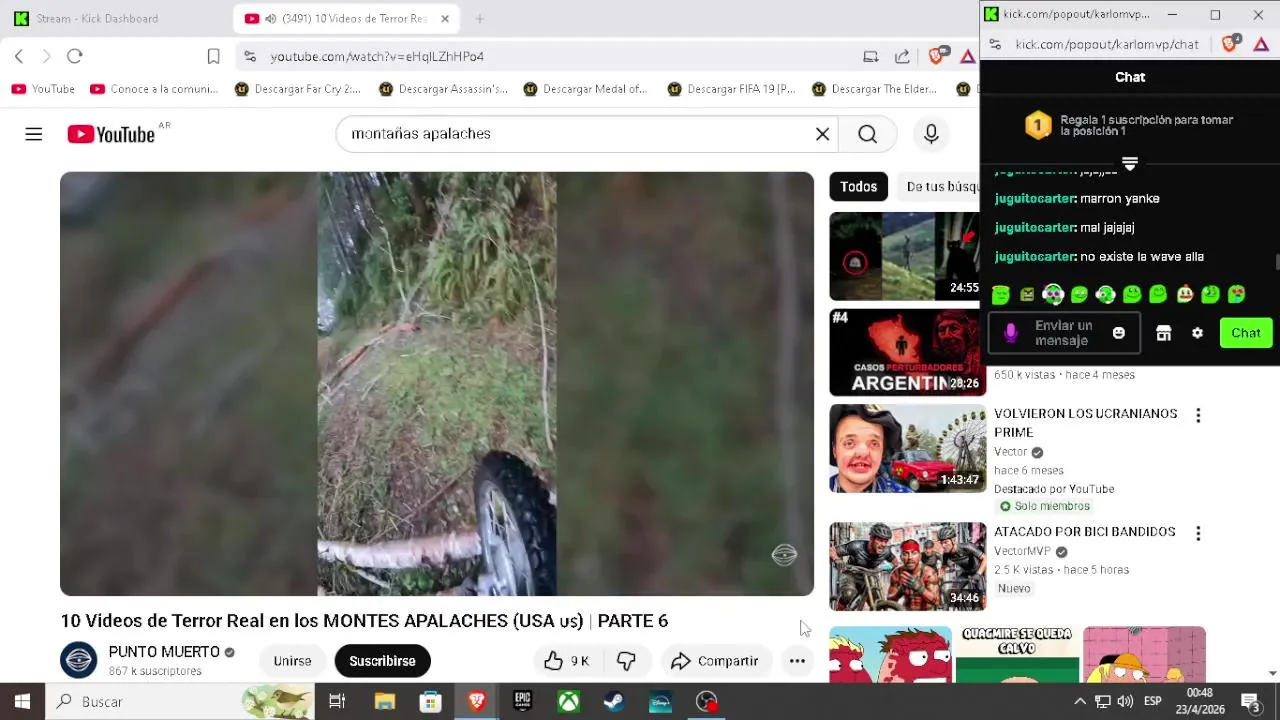The width and height of the screenshot is (1280, 720).
Task: Open the Windows notification center
Action: tap(1251, 702)
